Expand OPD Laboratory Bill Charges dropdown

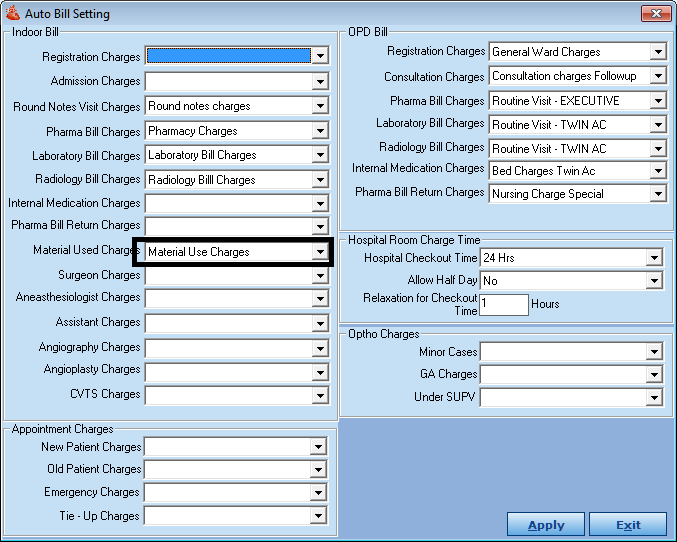(x=658, y=125)
